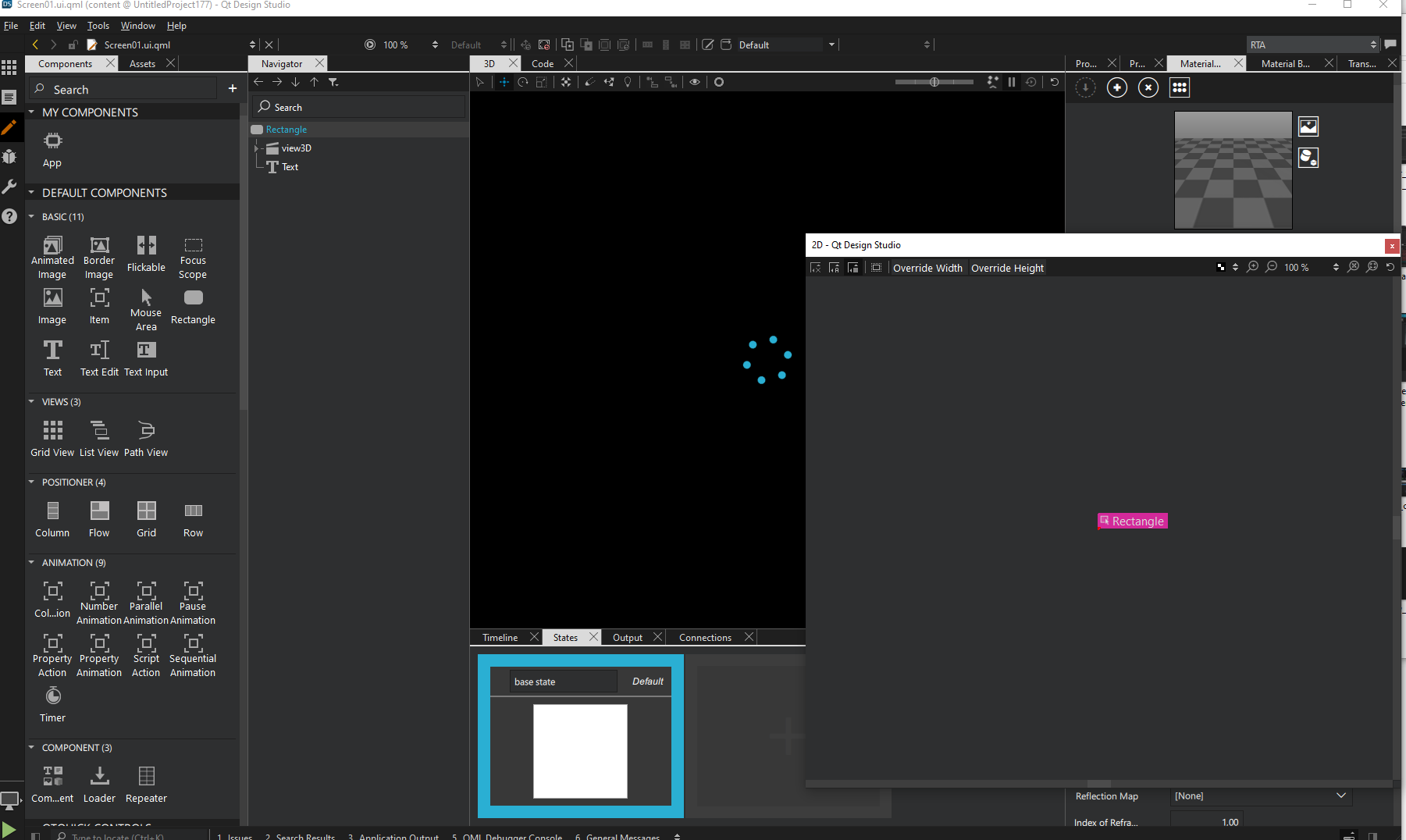The width and height of the screenshot is (1406, 840).
Task: Click the Override Height button
Action: pos(1007,268)
